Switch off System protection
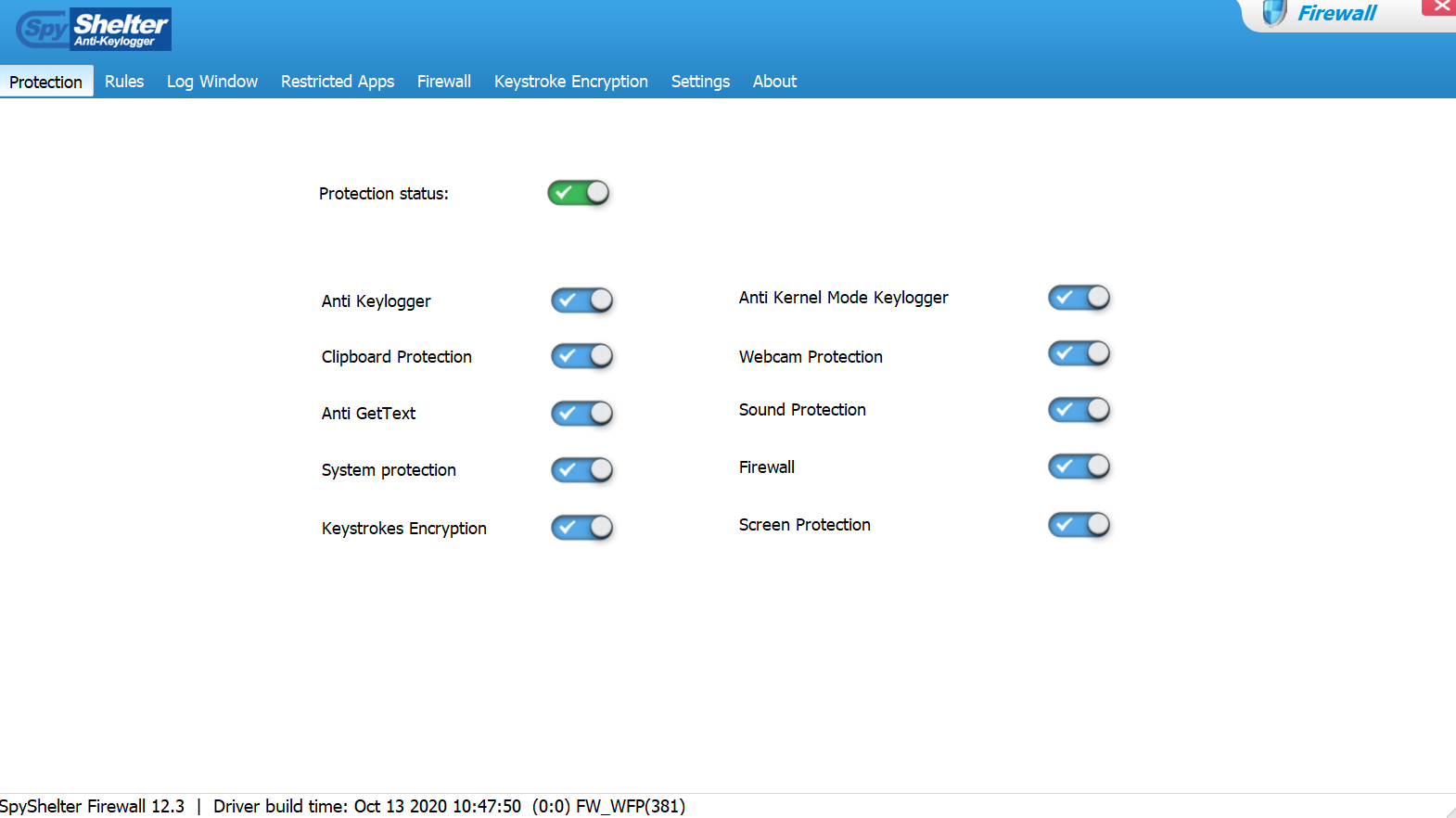Screen dimensions: 1456x818 582,470
